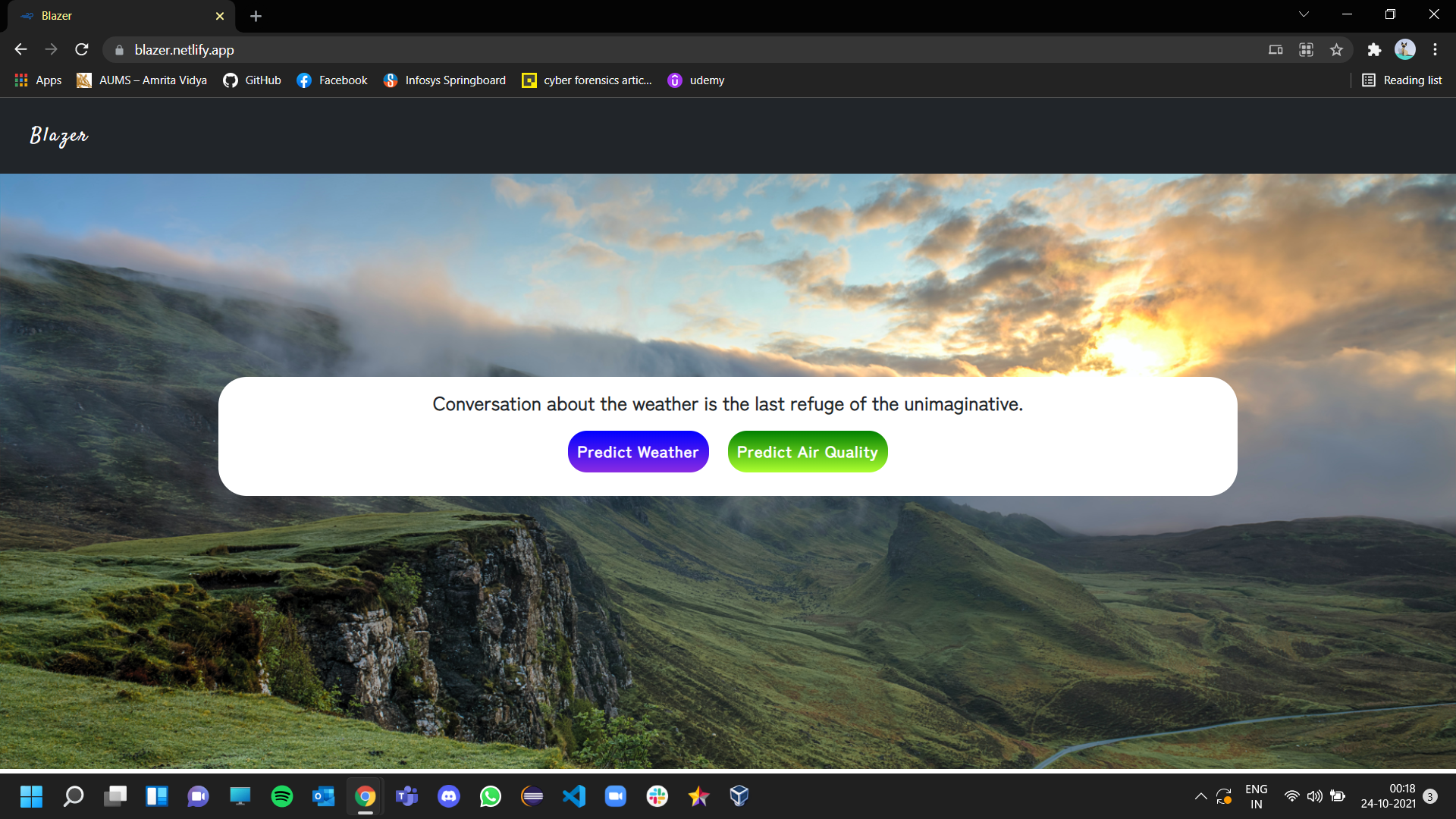Click the Chrome profile avatar
The width and height of the screenshot is (1456, 819).
1404,49
